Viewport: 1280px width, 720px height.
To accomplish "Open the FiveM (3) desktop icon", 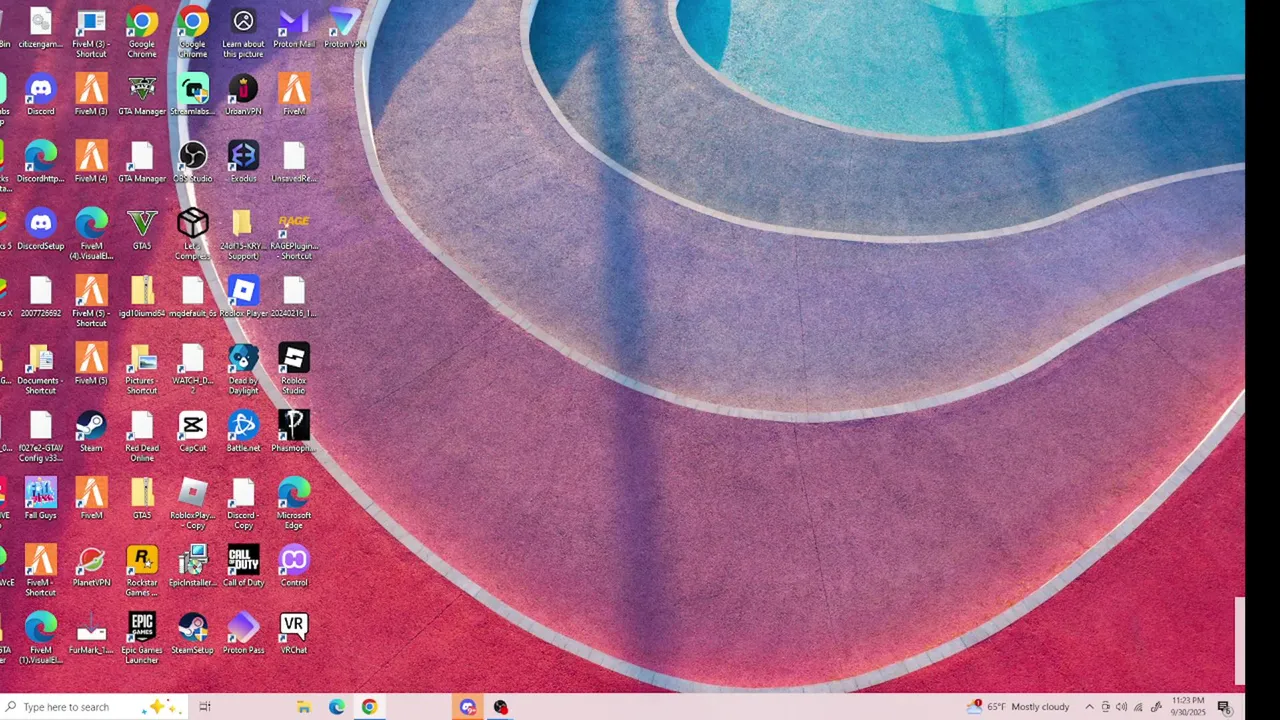I will (x=91, y=96).
